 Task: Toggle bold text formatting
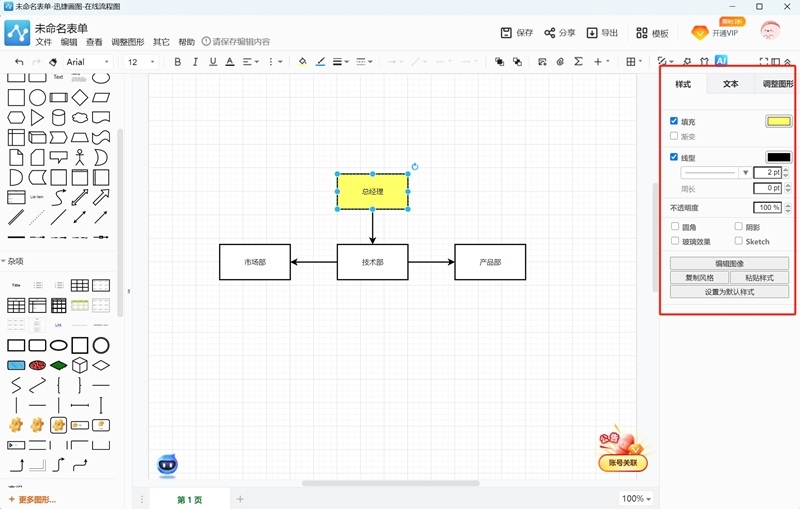click(x=178, y=62)
